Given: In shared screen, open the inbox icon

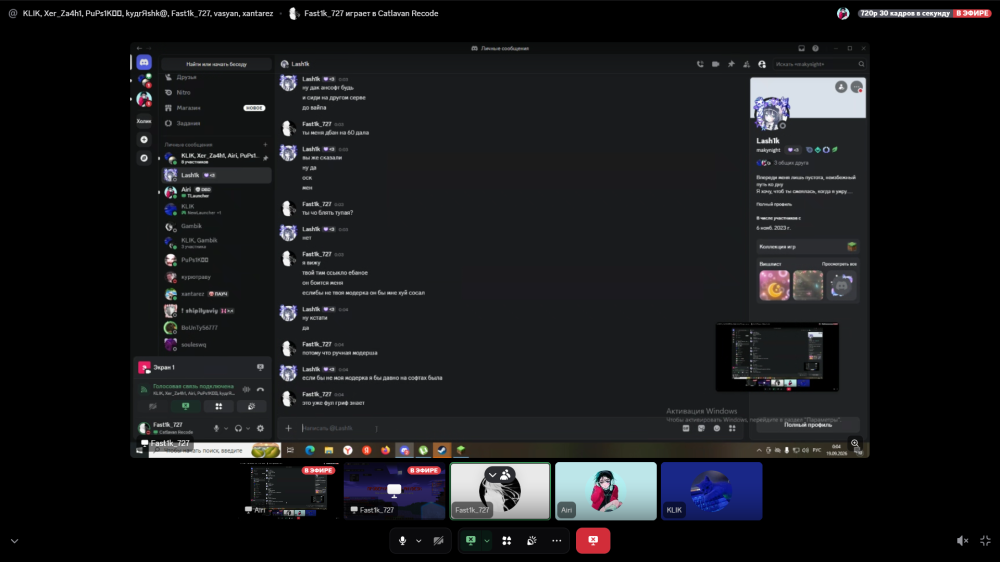Looking at the screenshot, I should (802, 48).
